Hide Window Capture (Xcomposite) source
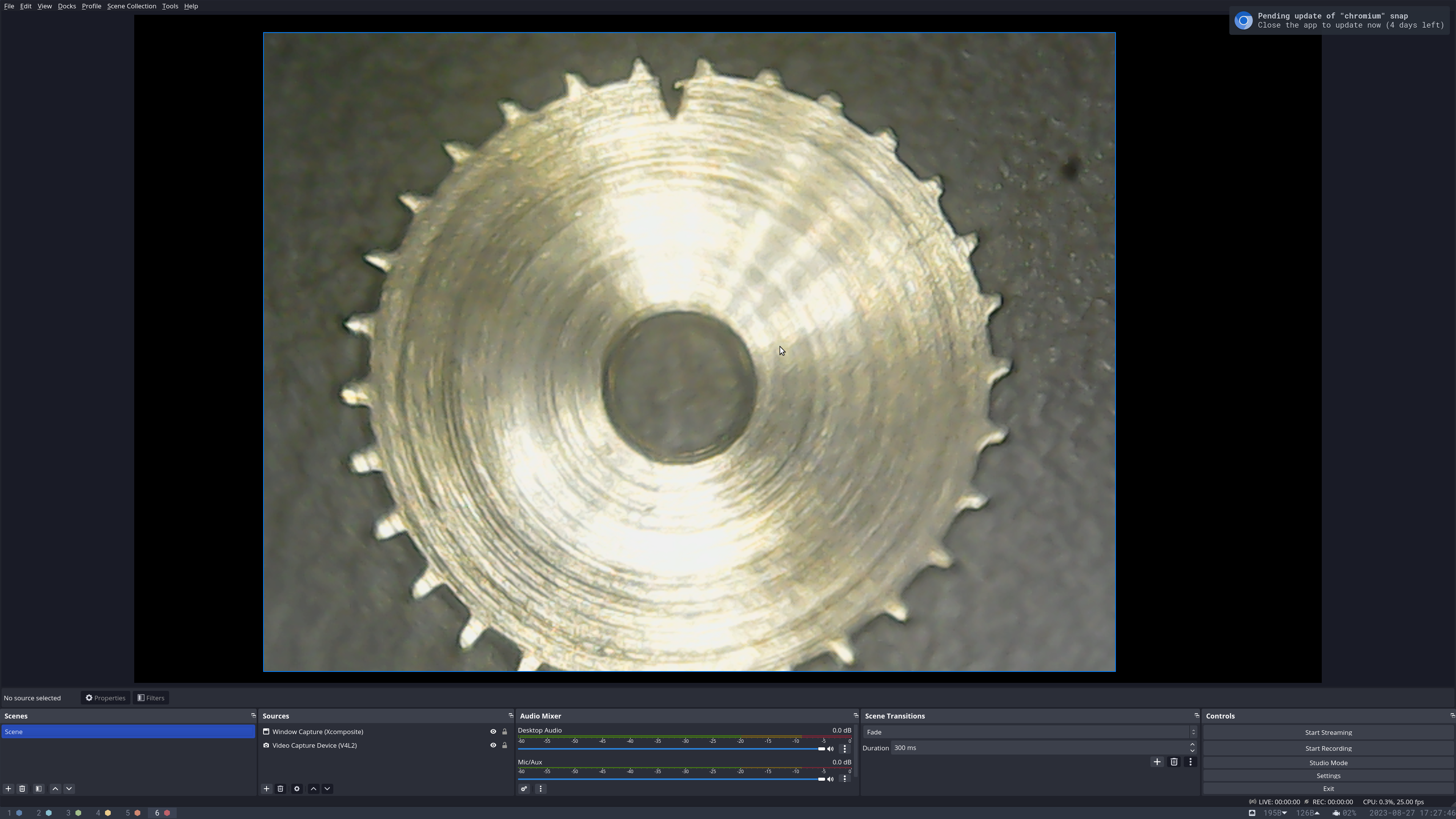Screen dimensions: 1456x819 pyautogui.click(x=493, y=731)
